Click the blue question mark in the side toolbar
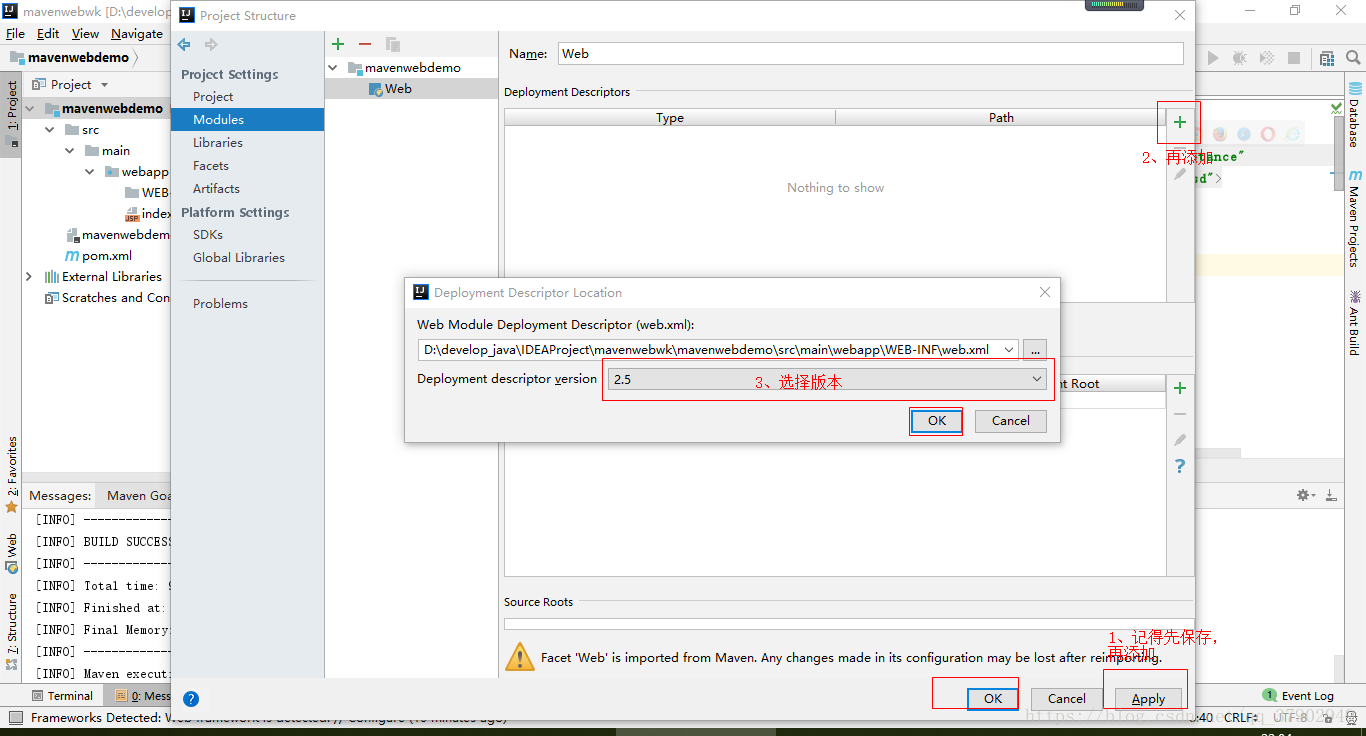 tap(1180, 466)
